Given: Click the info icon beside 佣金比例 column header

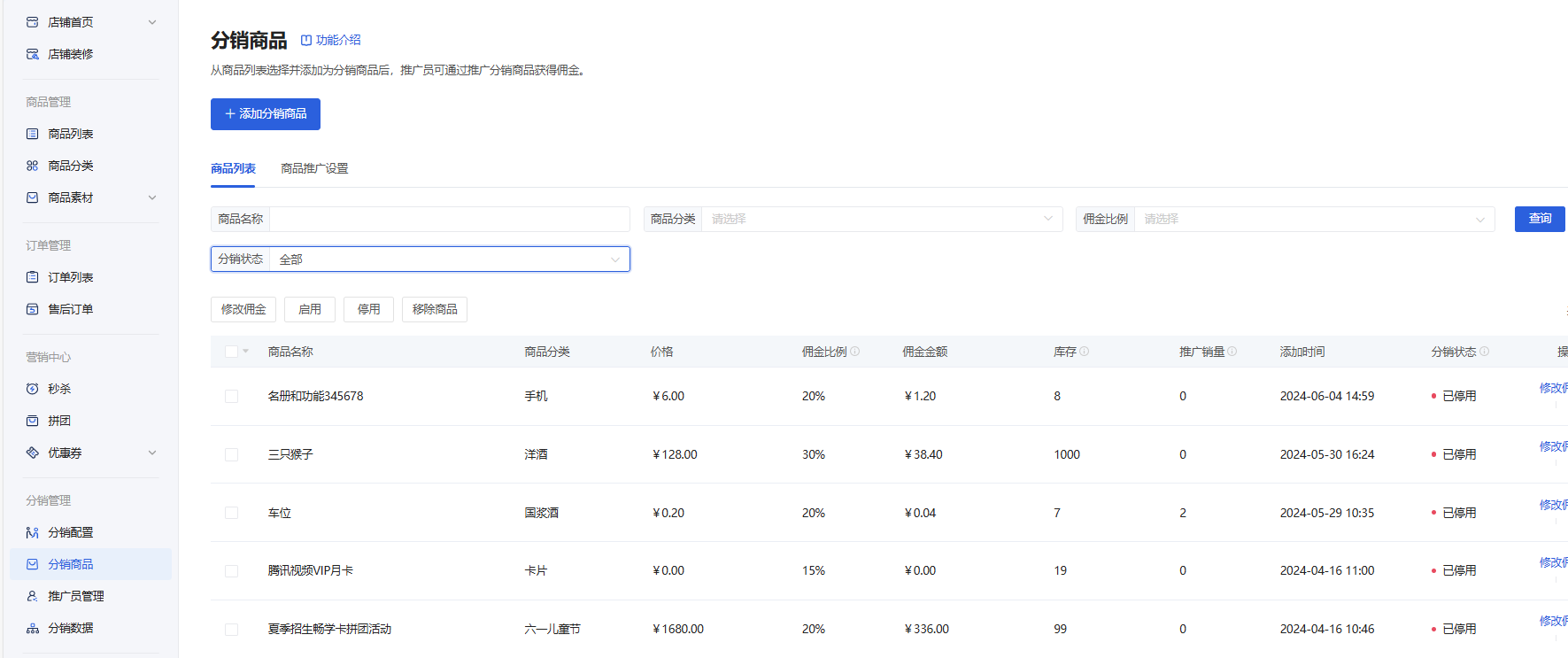Looking at the screenshot, I should (855, 352).
